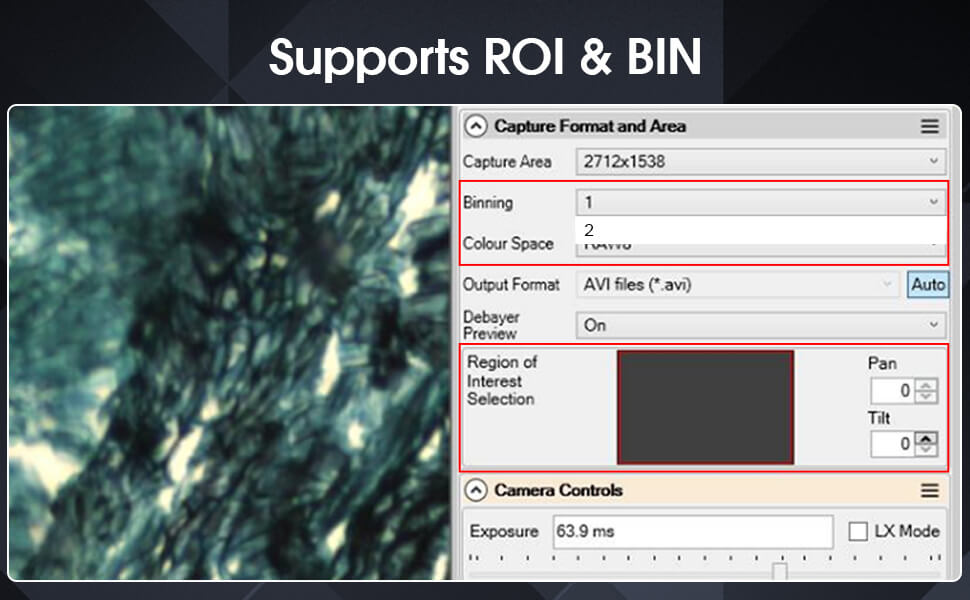
Task: Open the Camera Controls hamburger menu
Action: coord(929,491)
